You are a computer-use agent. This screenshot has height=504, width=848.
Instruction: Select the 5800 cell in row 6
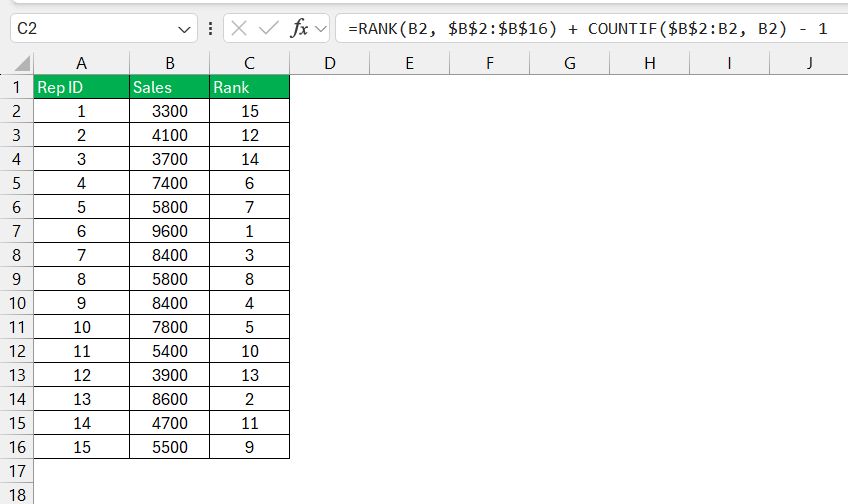click(x=170, y=207)
